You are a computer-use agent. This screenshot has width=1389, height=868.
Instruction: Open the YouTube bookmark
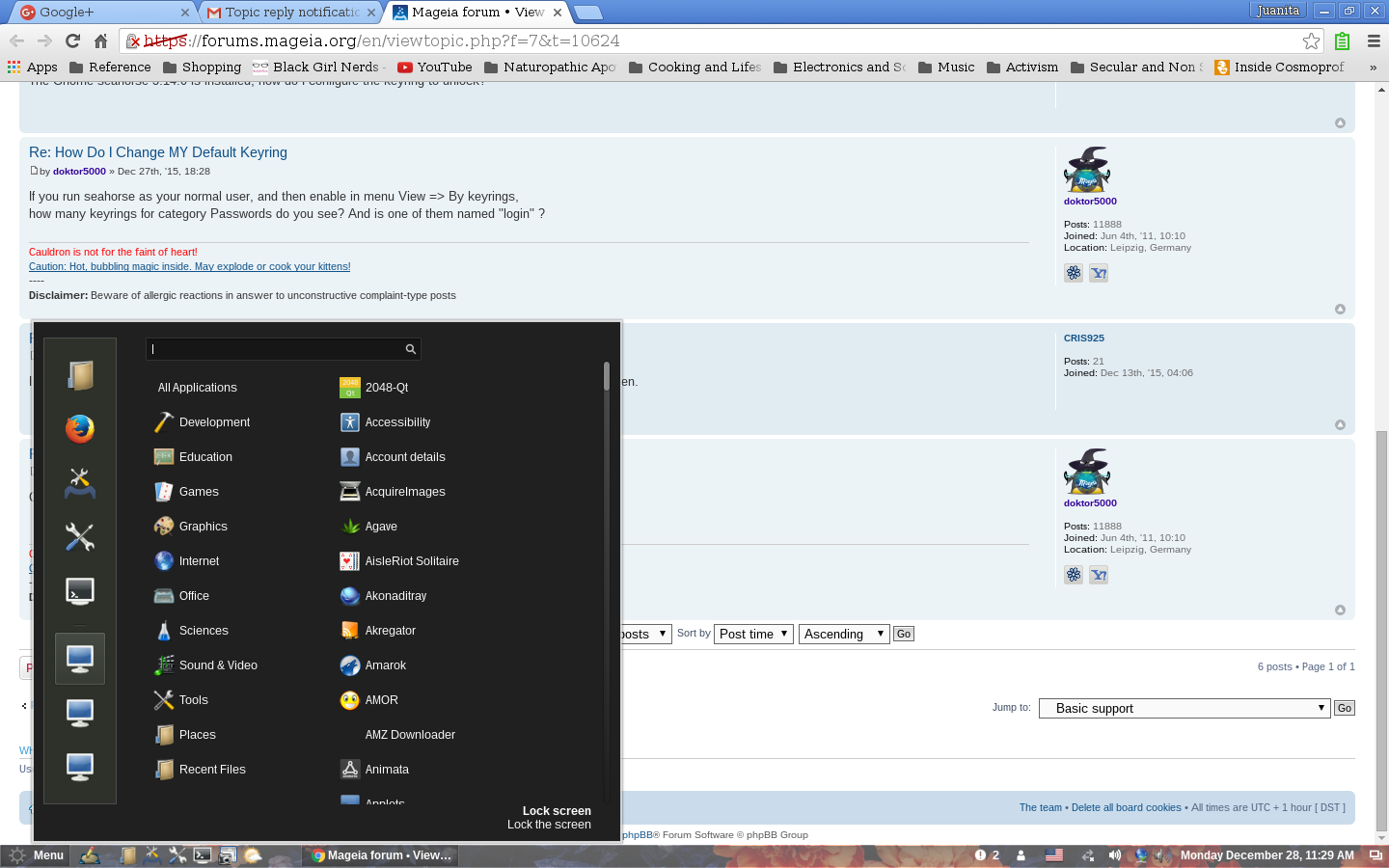pyautogui.click(x=435, y=68)
